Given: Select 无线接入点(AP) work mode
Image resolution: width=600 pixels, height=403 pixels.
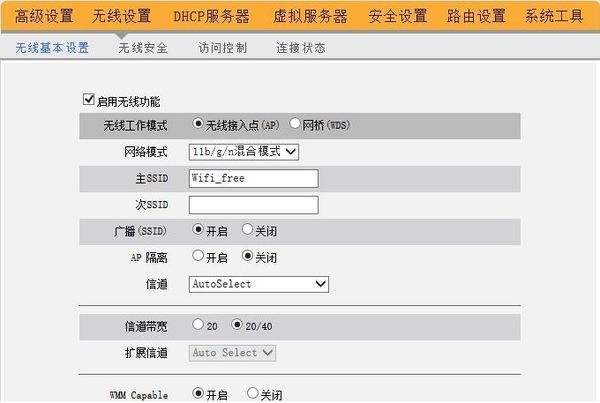Looking at the screenshot, I should click(198, 124).
